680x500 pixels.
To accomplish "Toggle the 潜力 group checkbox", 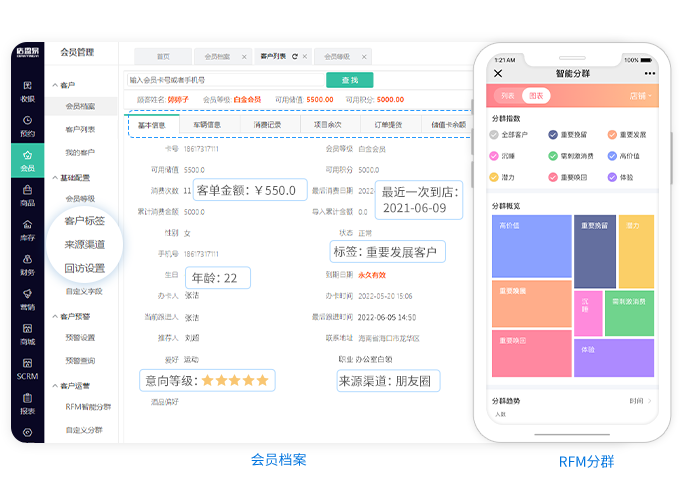I will [494, 177].
